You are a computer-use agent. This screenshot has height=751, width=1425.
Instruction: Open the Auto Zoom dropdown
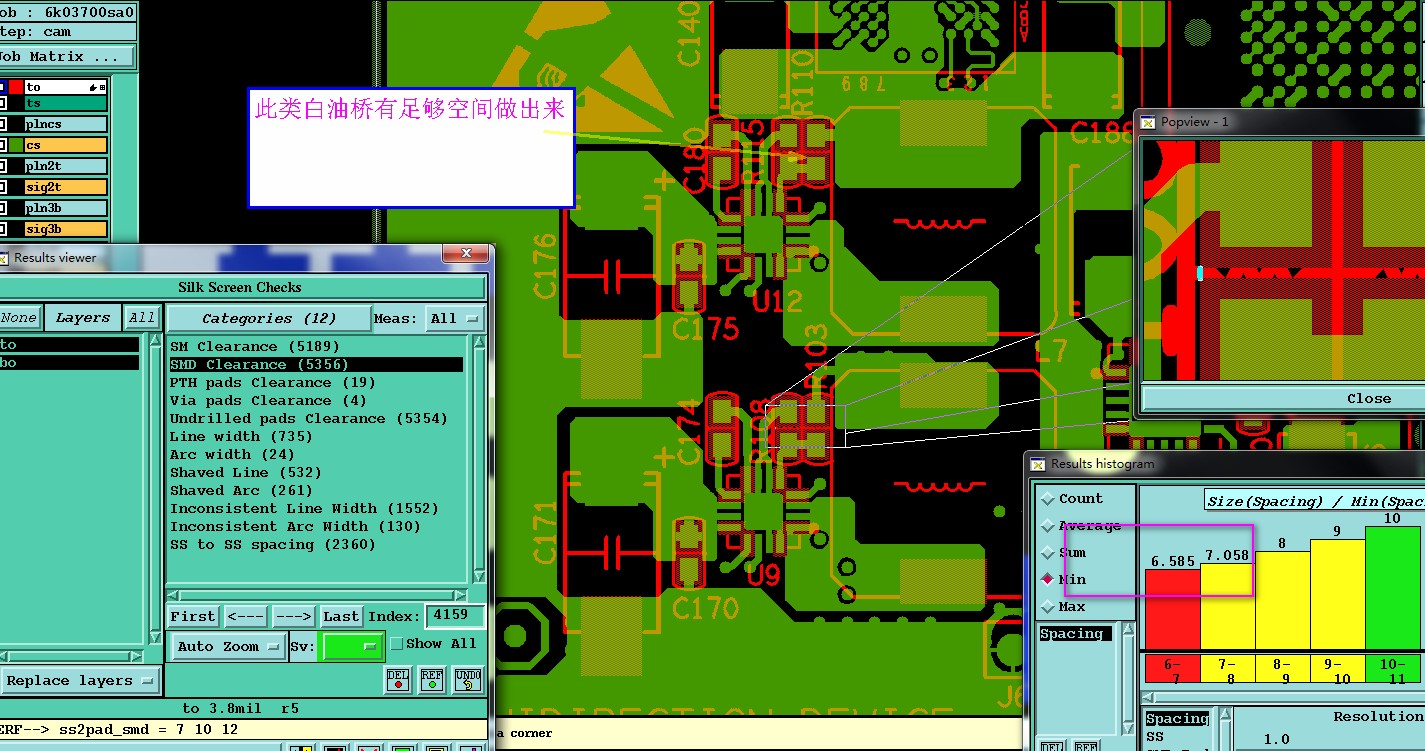(229, 647)
